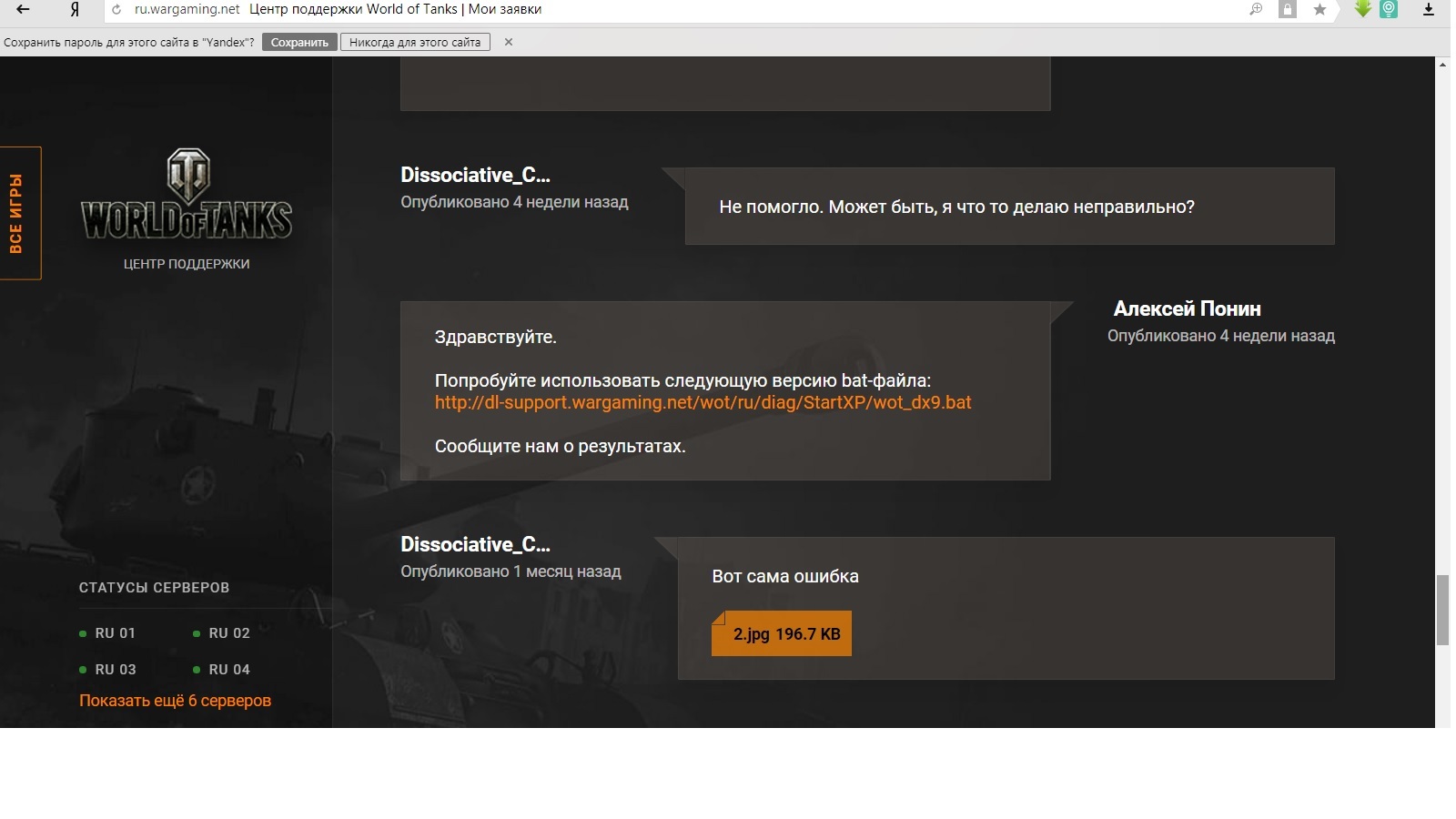Open the 'ЦЕНТР ПОДДЕРЖКИ' link
Viewport: 1456px width, 819px height.
click(x=187, y=264)
